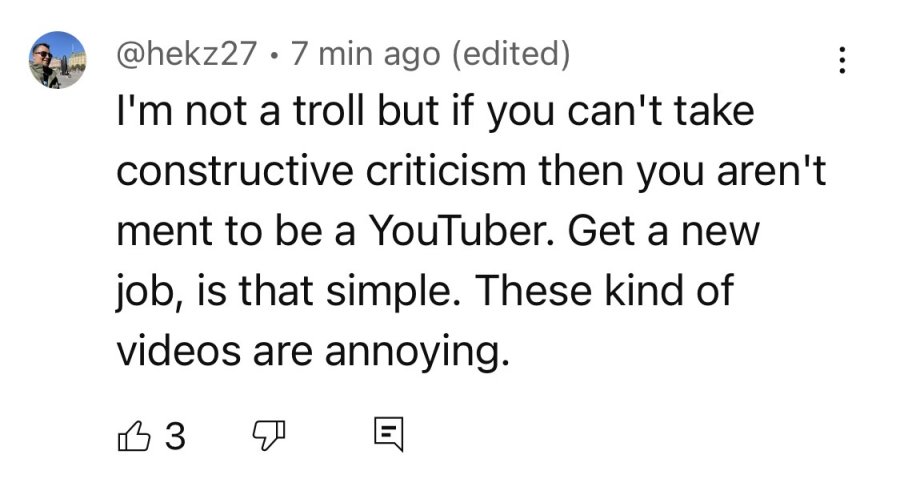Click the words "then you aren't"
Image resolution: width=900 pixels, height=491 pixels.
tap(682, 171)
